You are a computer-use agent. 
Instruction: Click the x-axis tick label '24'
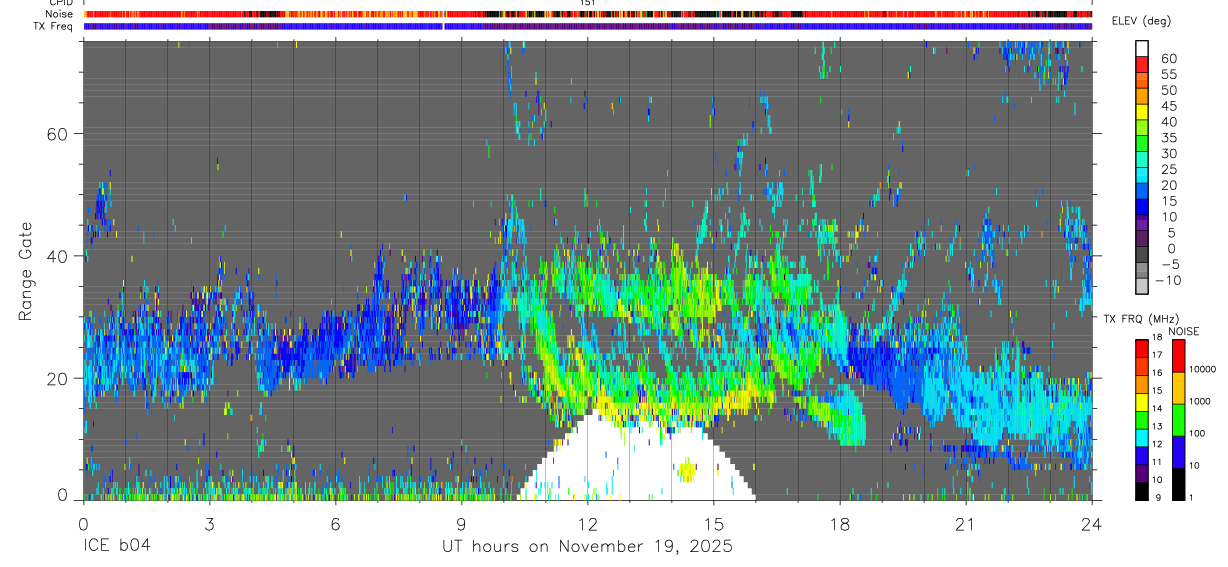click(1092, 524)
